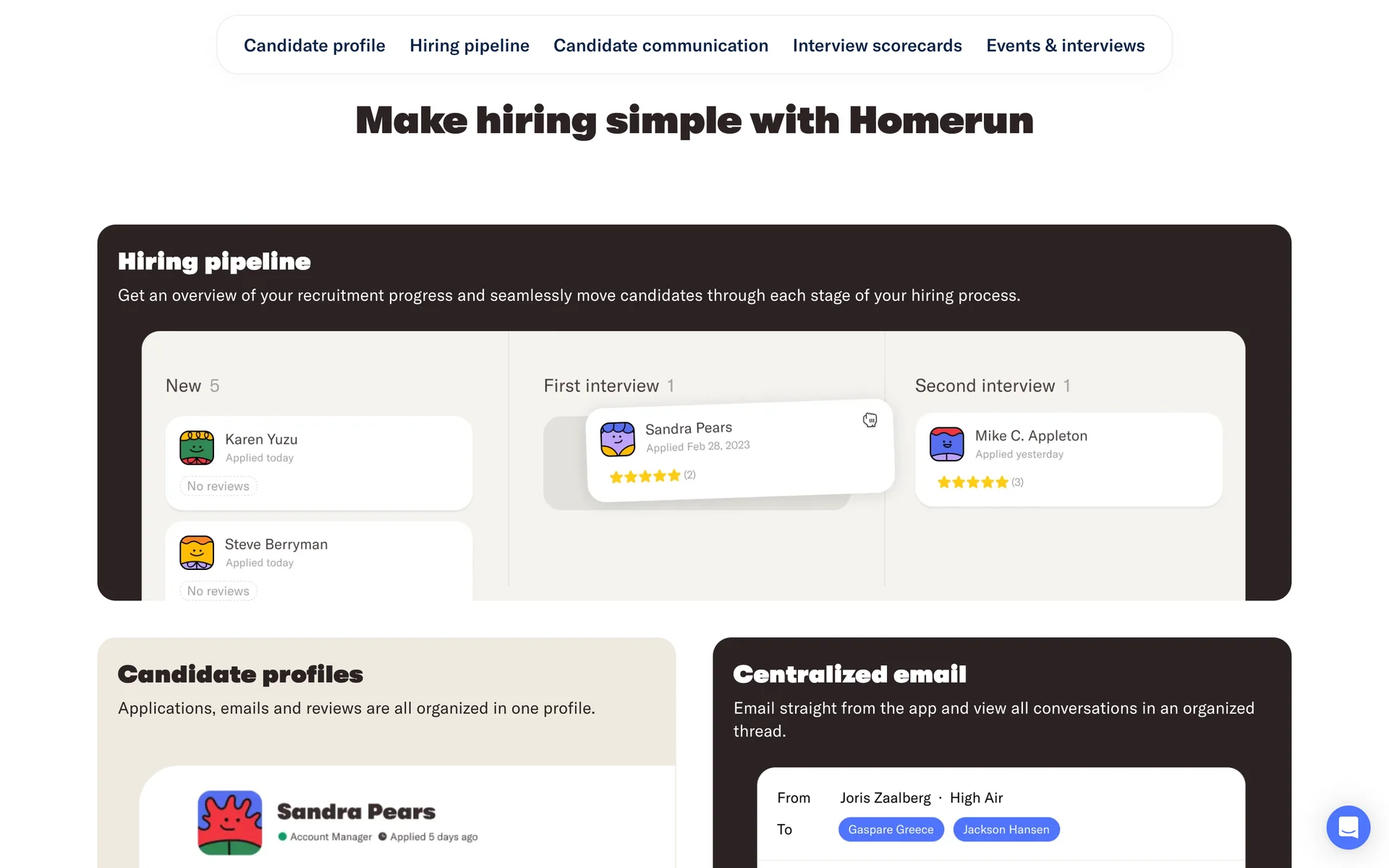The height and width of the screenshot is (868, 1389).
Task: Click the Gaspare Greece recipient chip
Action: click(x=891, y=830)
